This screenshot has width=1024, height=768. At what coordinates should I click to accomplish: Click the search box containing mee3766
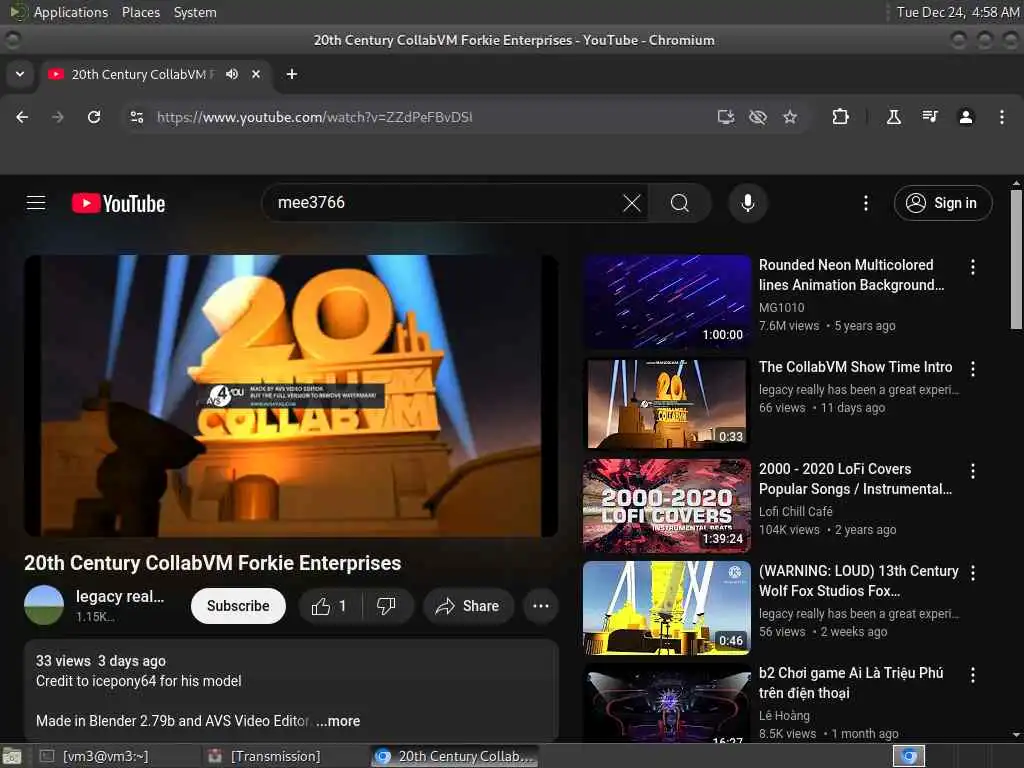point(444,203)
